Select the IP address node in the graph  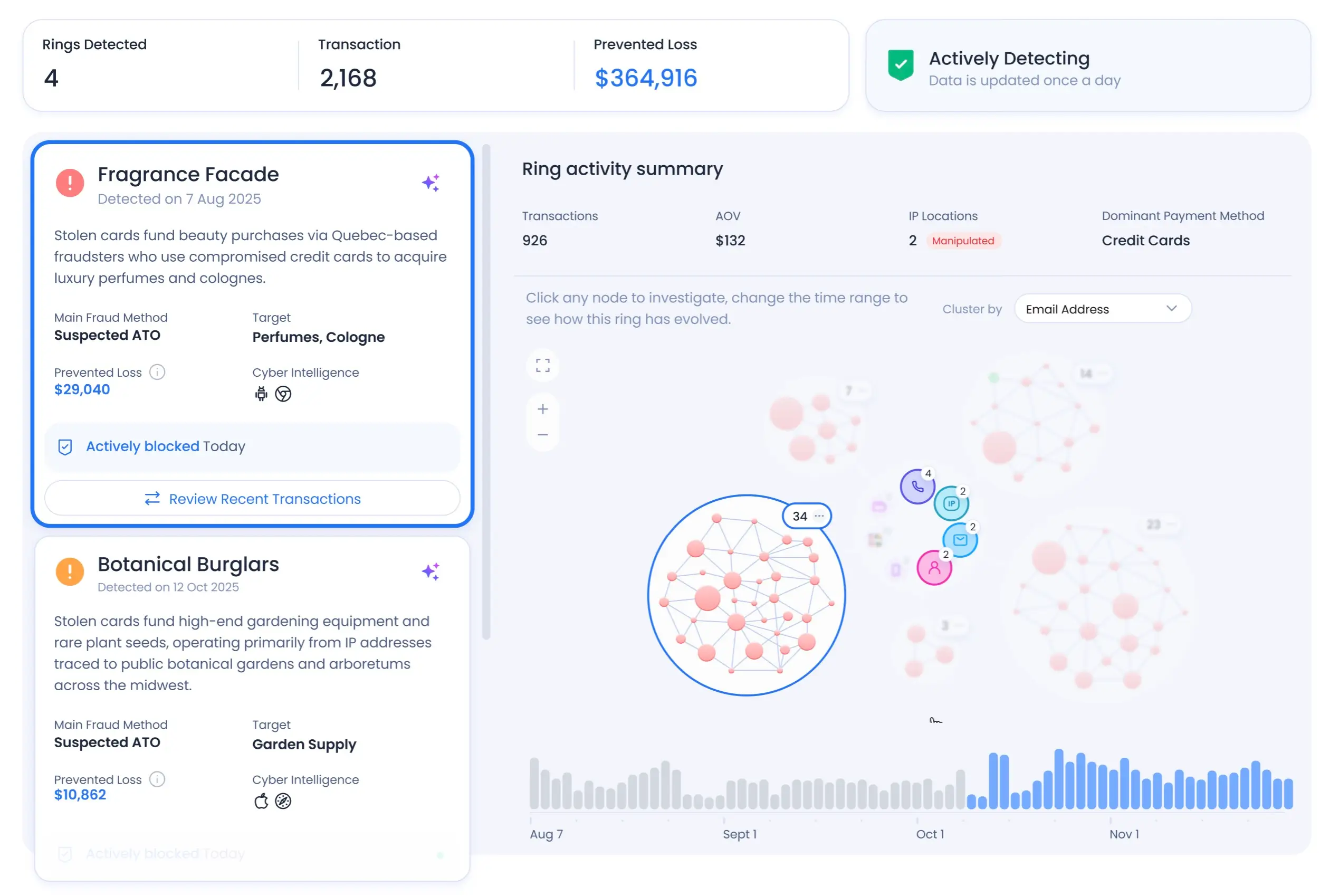click(951, 503)
